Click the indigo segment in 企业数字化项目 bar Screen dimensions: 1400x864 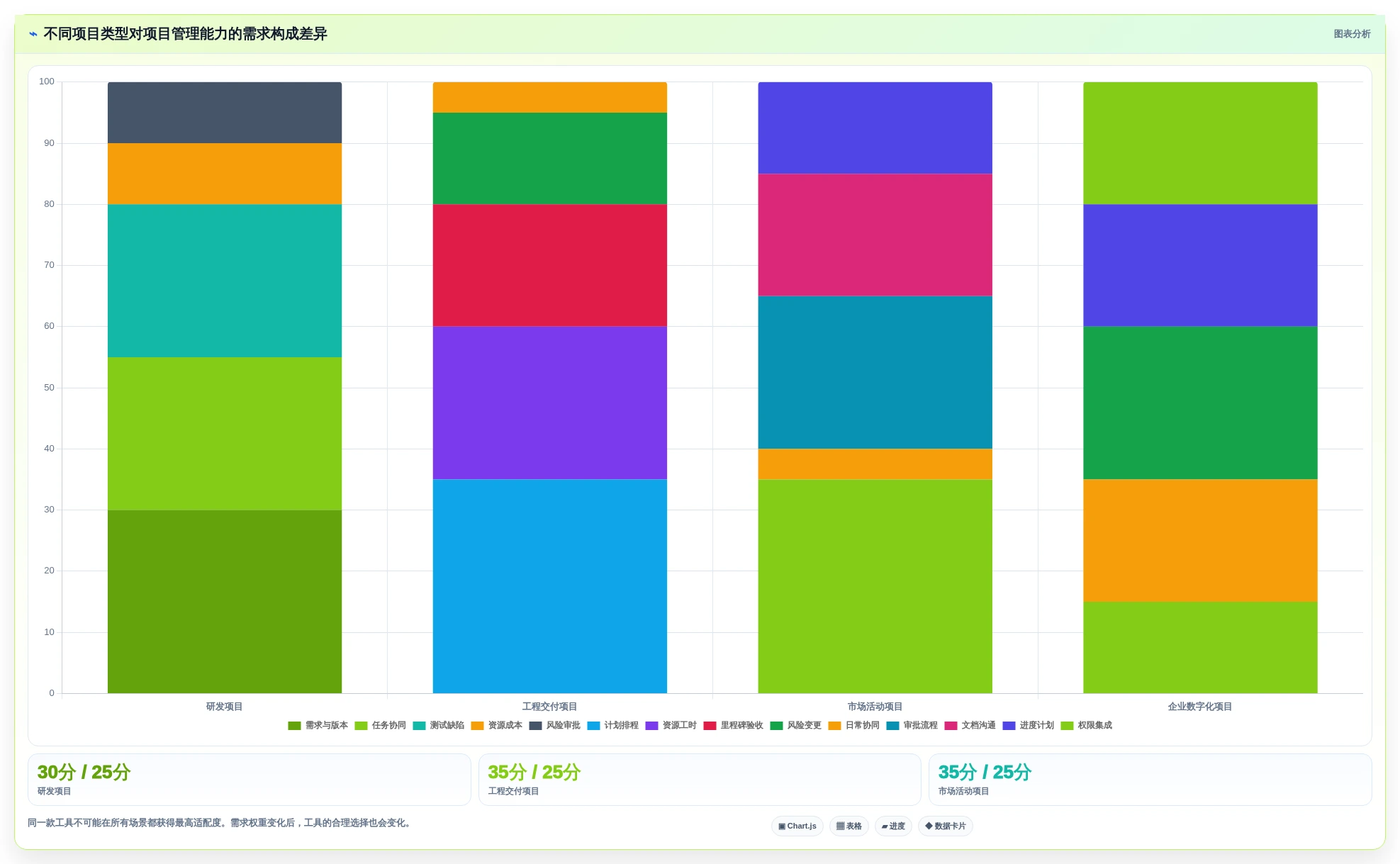tap(1201, 266)
